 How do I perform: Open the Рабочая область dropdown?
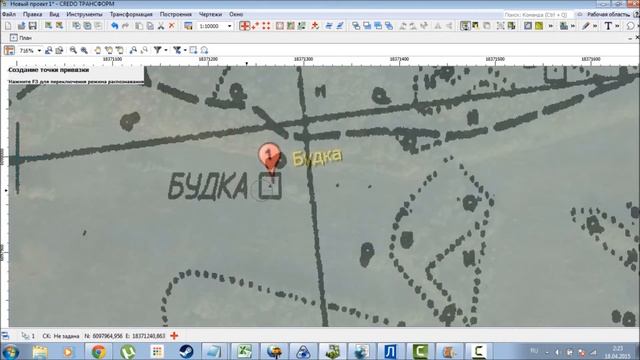point(608,14)
